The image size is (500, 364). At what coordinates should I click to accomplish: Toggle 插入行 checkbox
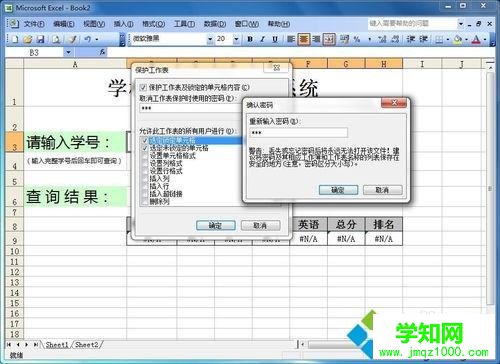coord(145,186)
